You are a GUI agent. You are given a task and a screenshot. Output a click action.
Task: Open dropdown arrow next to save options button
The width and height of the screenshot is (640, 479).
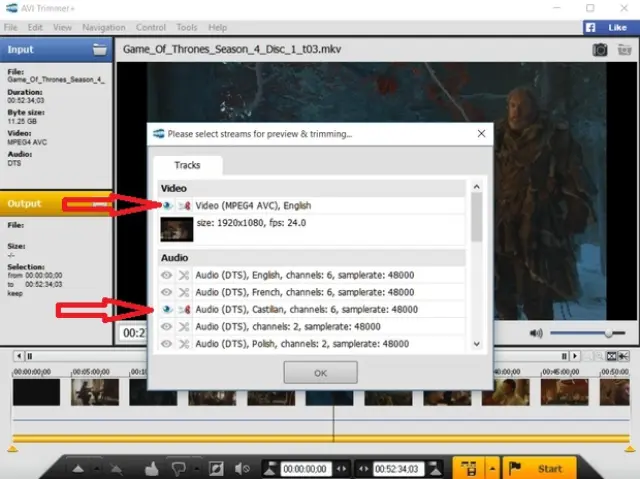[491, 468]
